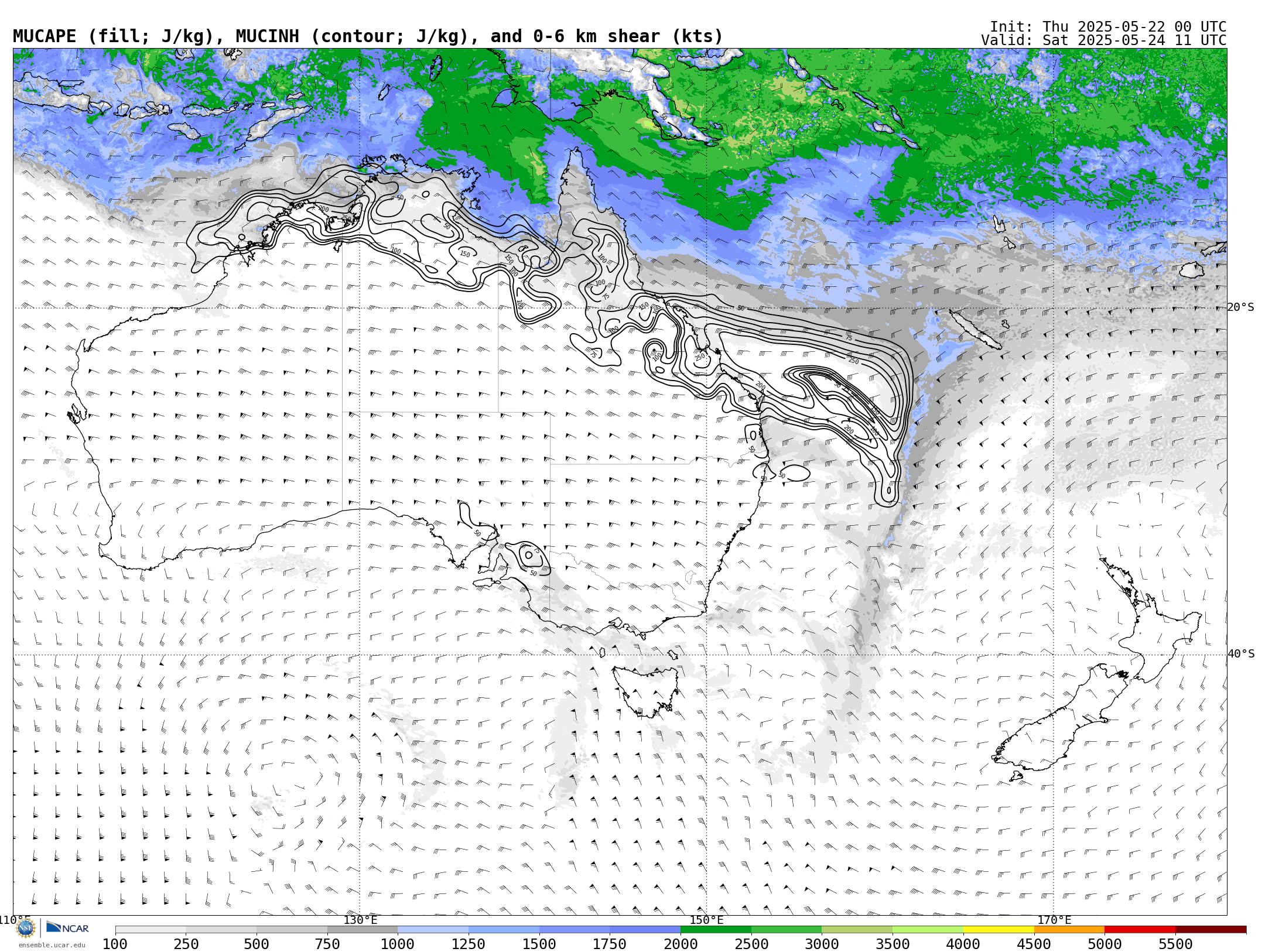Click the colorbar label 1750

point(610,944)
